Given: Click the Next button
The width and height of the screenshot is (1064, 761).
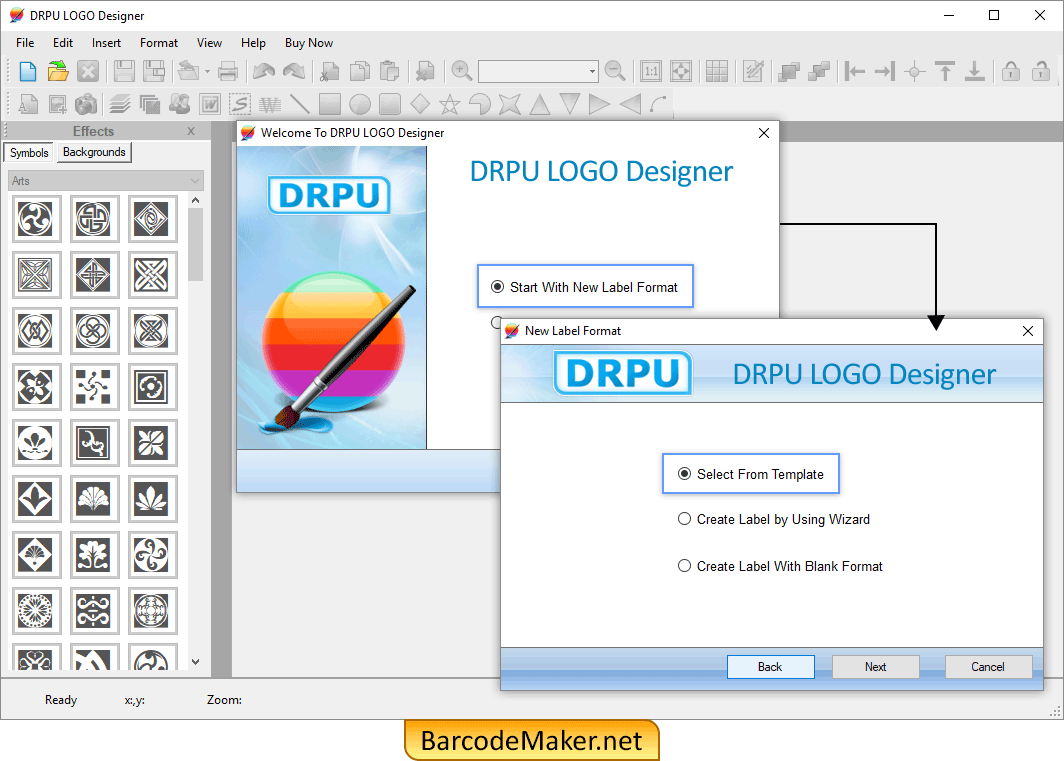Looking at the screenshot, I should 875,667.
